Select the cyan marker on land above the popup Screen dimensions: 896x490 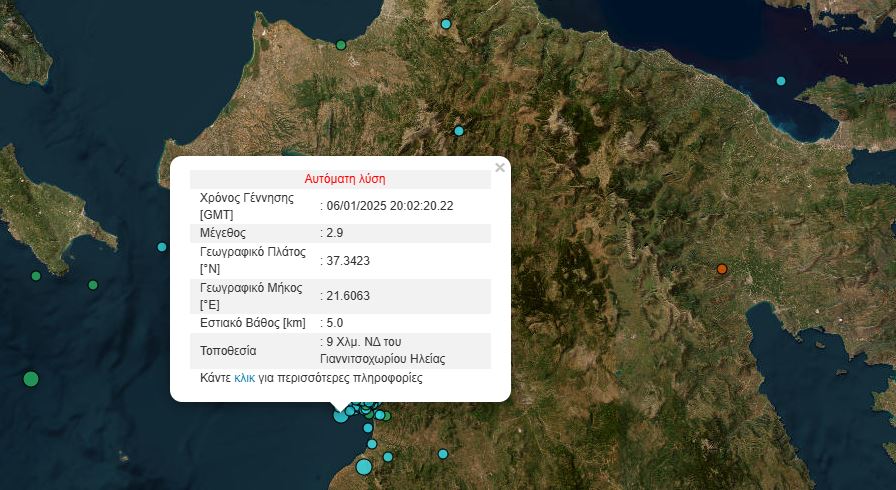click(459, 131)
